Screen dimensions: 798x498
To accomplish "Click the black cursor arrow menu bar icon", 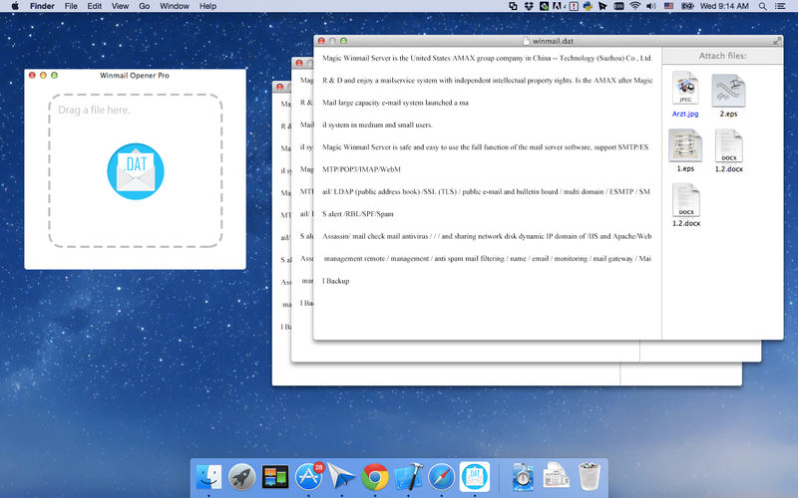I will pyautogui.click(x=603, y=6).
